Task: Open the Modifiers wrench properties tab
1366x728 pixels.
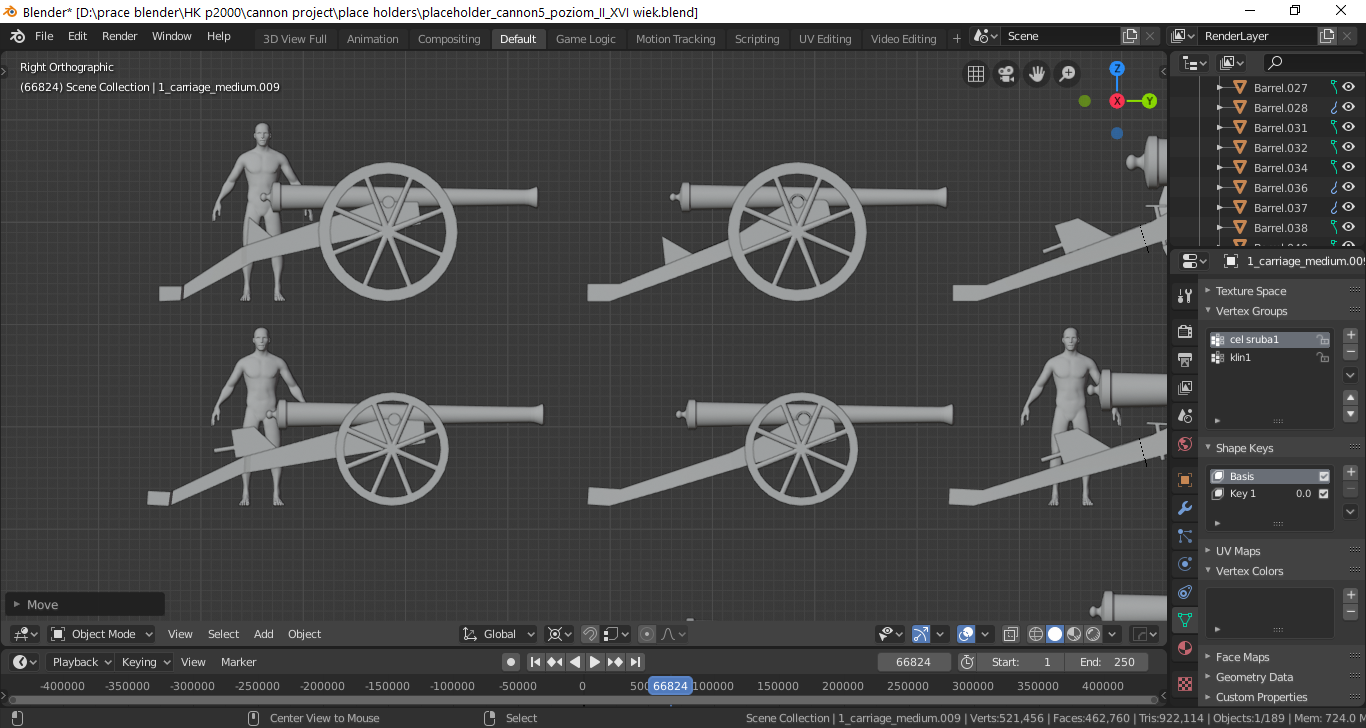Action: coord(1185,508)
